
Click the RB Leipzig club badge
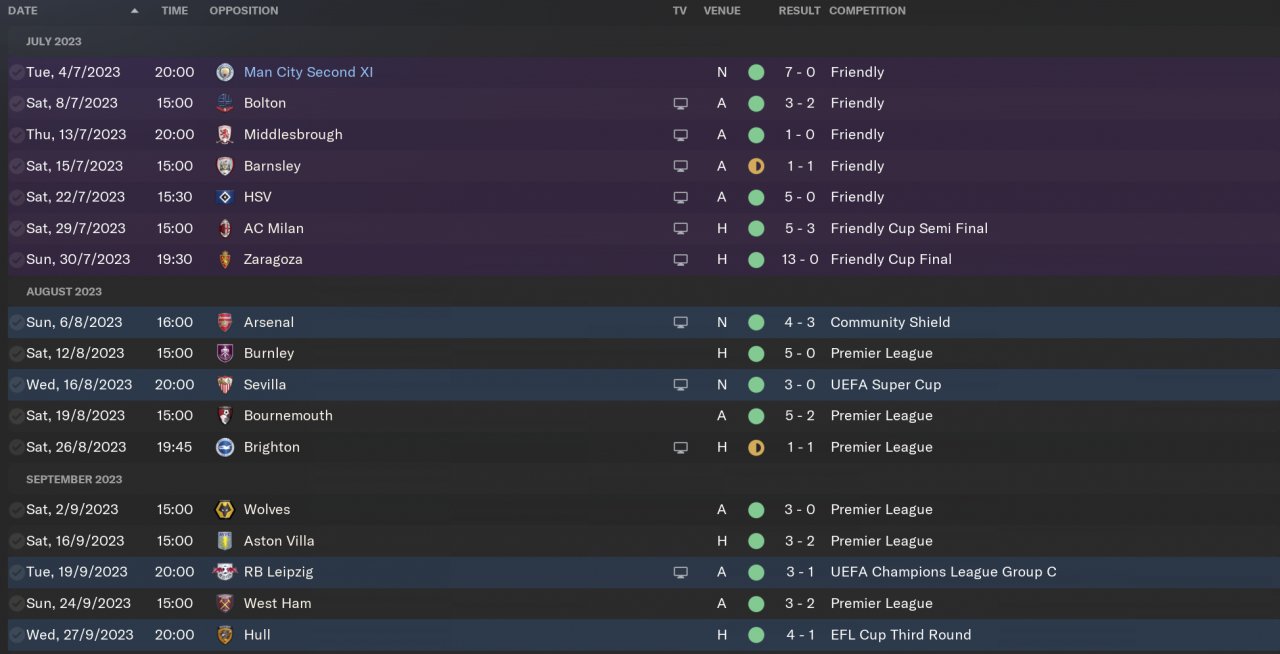tap(225, 572)
